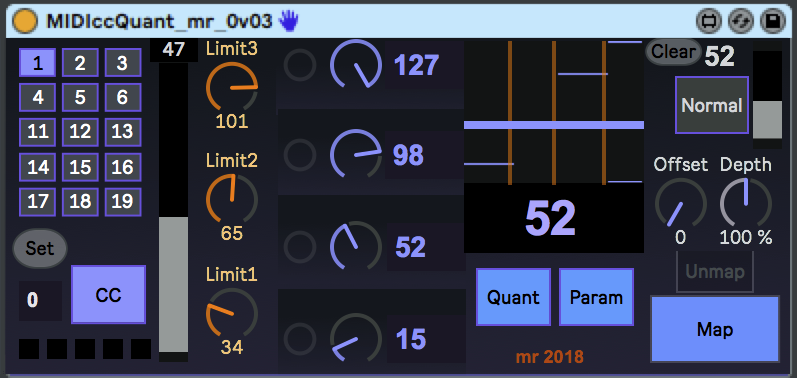
Task: Click the Clear button
Action: [673, 52]
